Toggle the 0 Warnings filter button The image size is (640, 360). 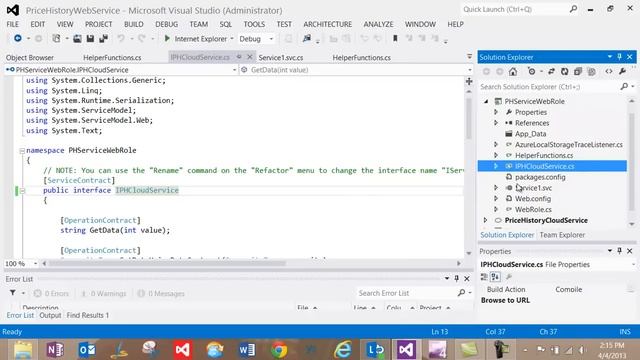click(104, 293)
